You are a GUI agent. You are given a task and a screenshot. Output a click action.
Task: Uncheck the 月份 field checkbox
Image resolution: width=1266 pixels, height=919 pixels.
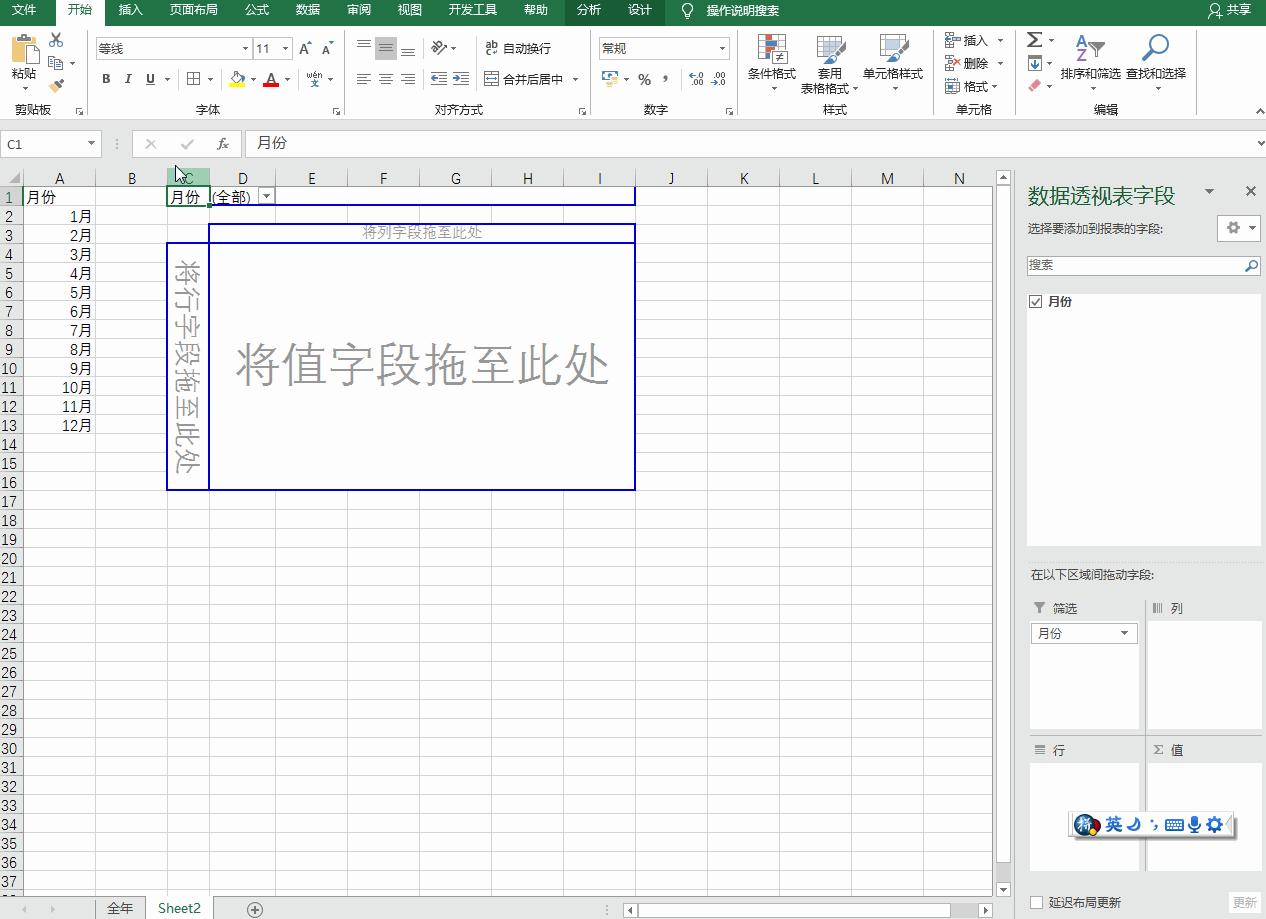click(1037, 301)
